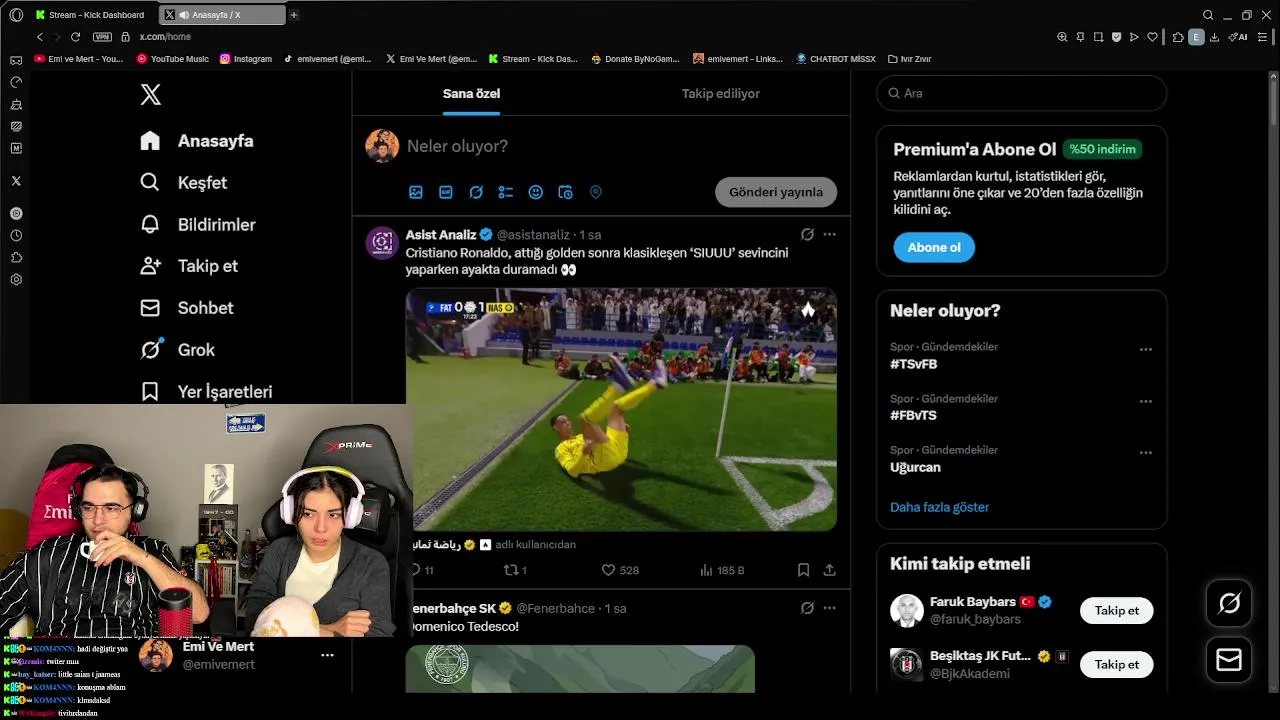Open floating Grok button at bottom right
This screenshot has width=1280, height=720.
(1229, 603)
